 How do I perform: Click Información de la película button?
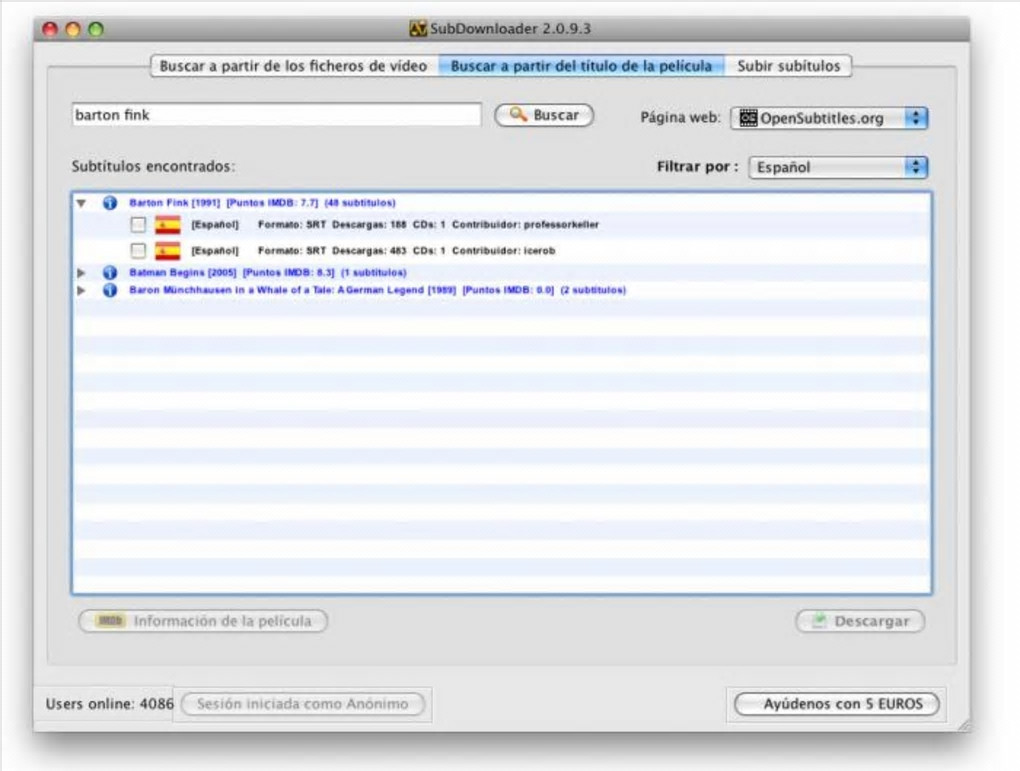click(203, 621)
